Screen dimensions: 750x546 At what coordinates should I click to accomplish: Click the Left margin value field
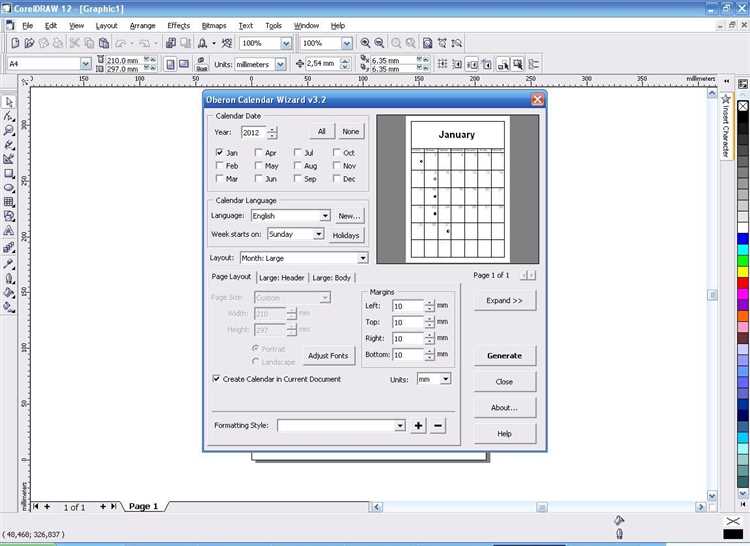(407, 306)
